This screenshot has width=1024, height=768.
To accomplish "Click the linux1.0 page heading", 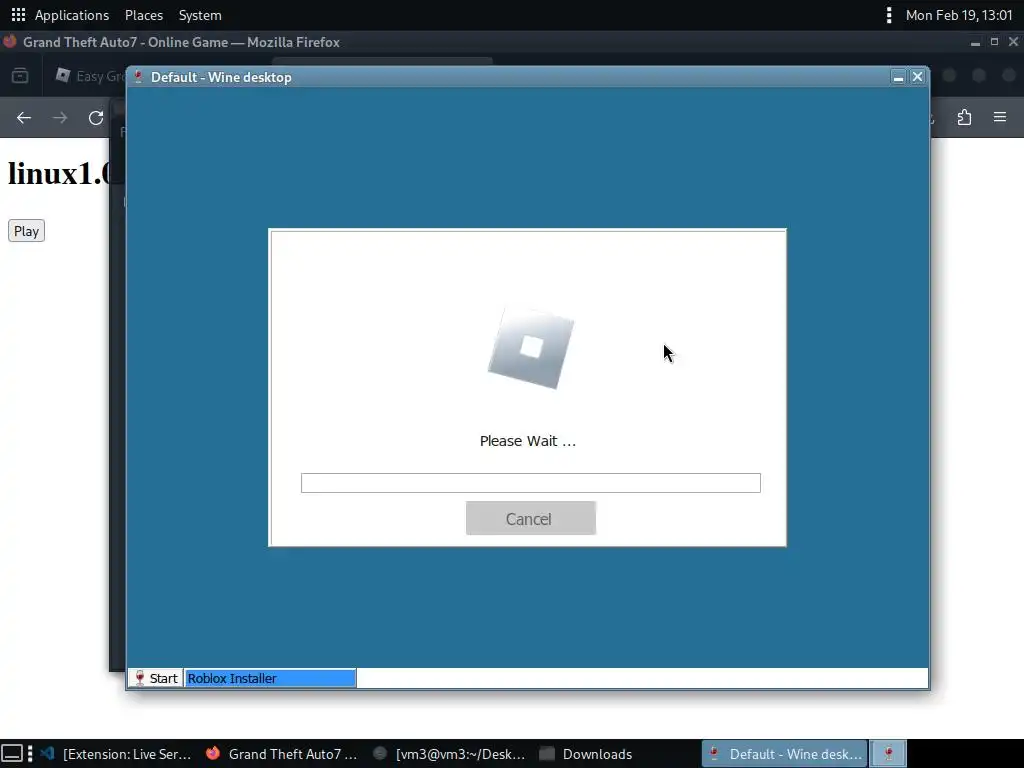I will pyautogui.click(x=59, y=174).
